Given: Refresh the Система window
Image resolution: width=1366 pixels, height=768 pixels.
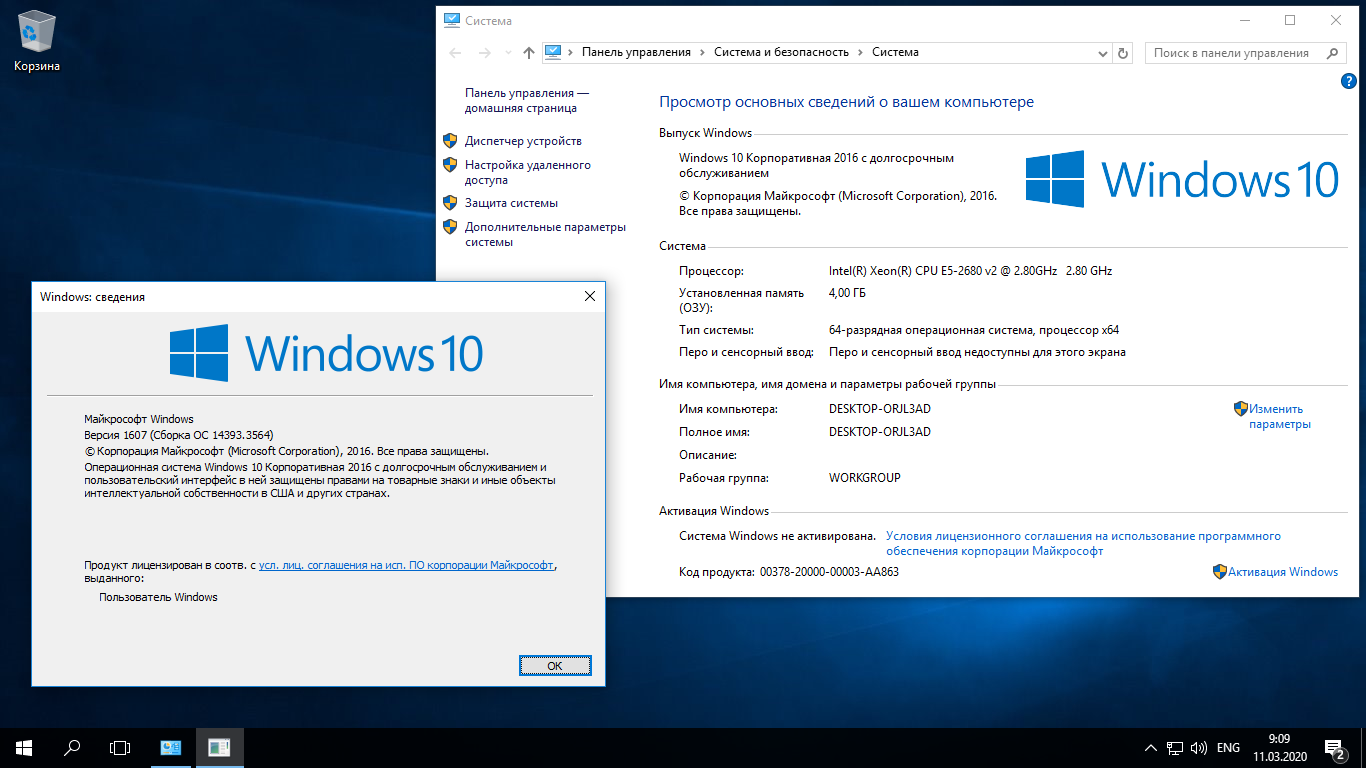Looking at the screenshot, I should coord(1123,53).
